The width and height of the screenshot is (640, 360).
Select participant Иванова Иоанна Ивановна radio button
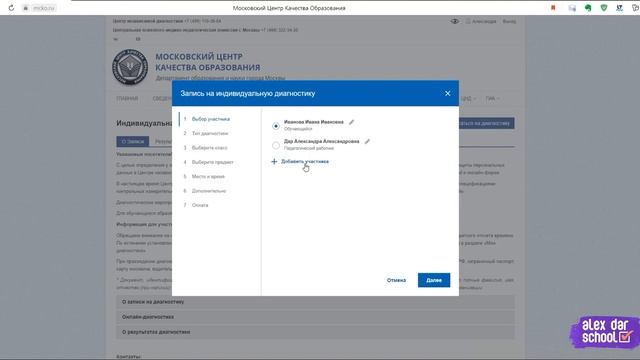pyautogui.click(x=276, y=126)
